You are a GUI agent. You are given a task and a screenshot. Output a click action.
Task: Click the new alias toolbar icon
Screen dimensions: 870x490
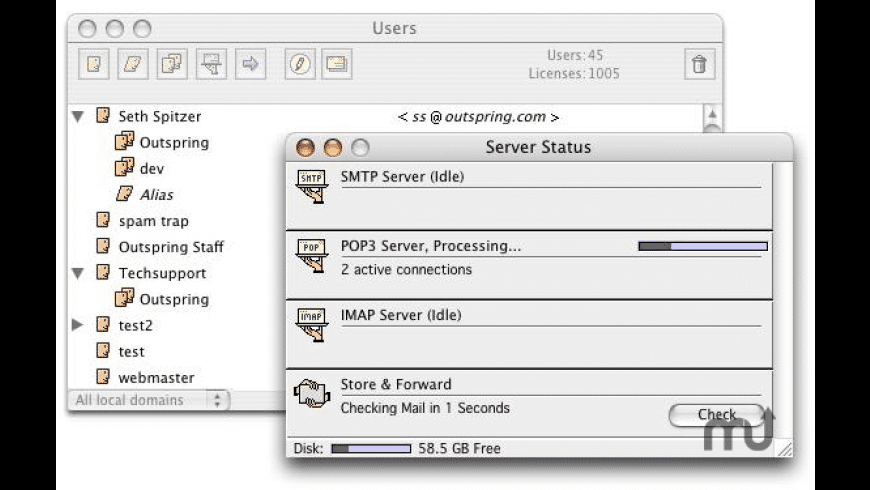pyautogui.click(x=133, y=64)
